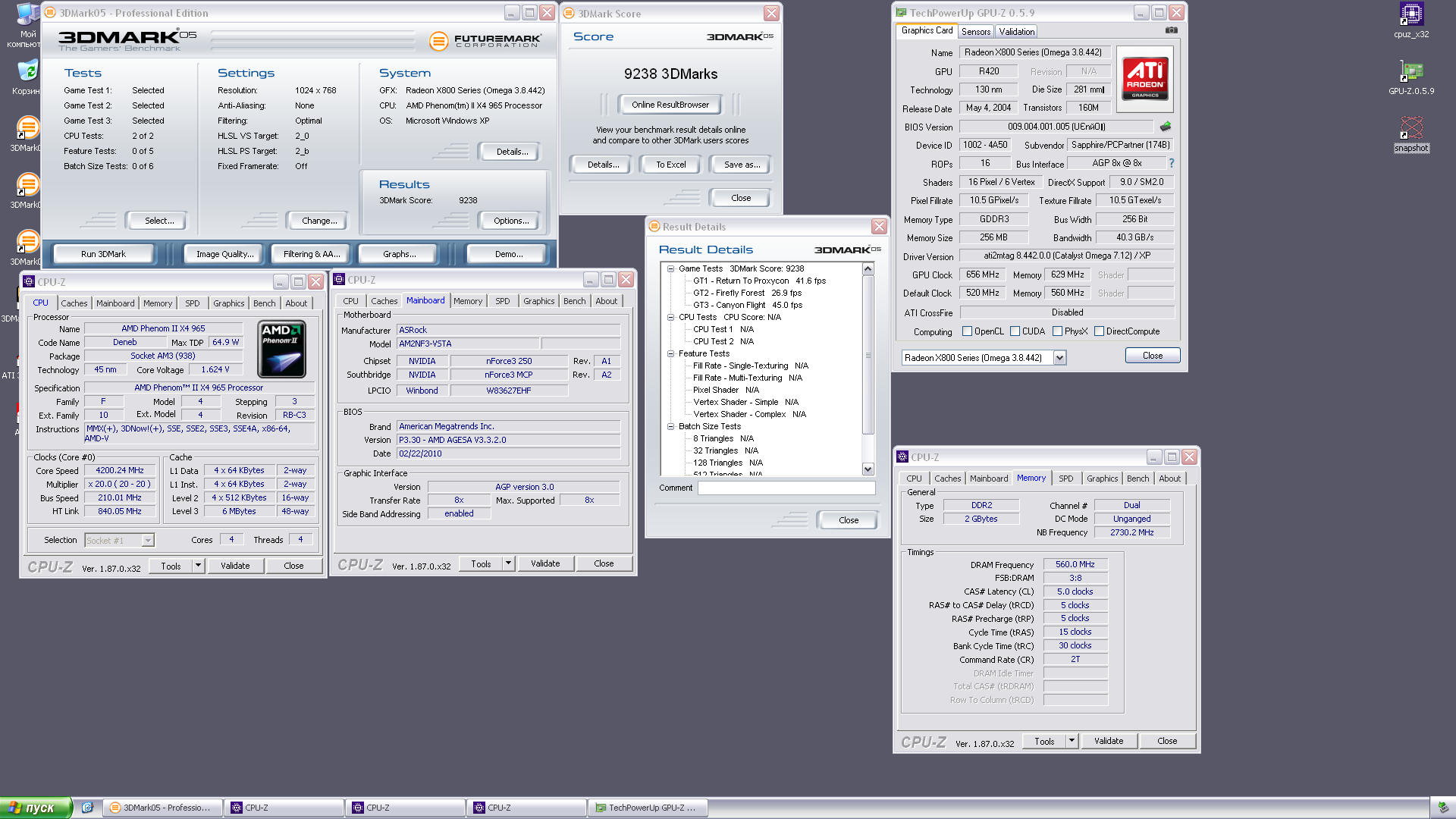Collapse the Game Tests tree node
1456x819 pixels.
click(x=670, y=268)
